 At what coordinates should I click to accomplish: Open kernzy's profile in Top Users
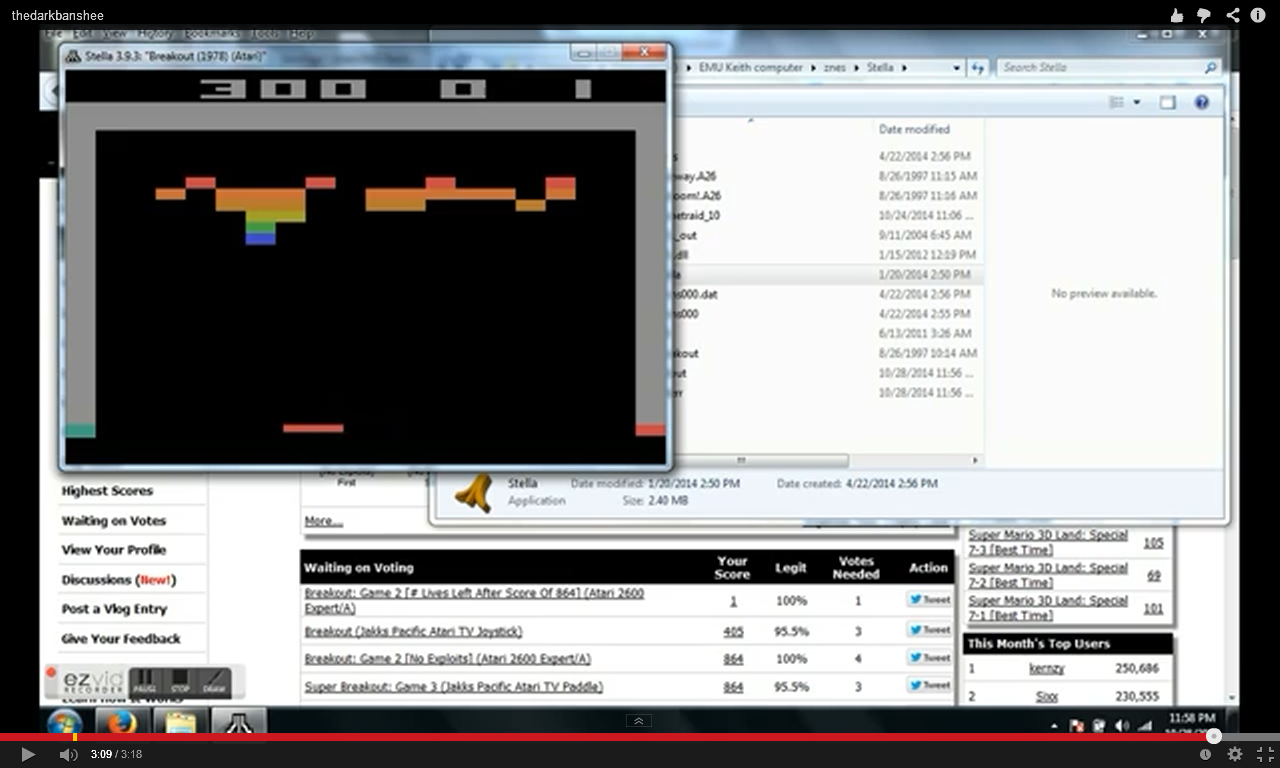(x=1046, y=669)
